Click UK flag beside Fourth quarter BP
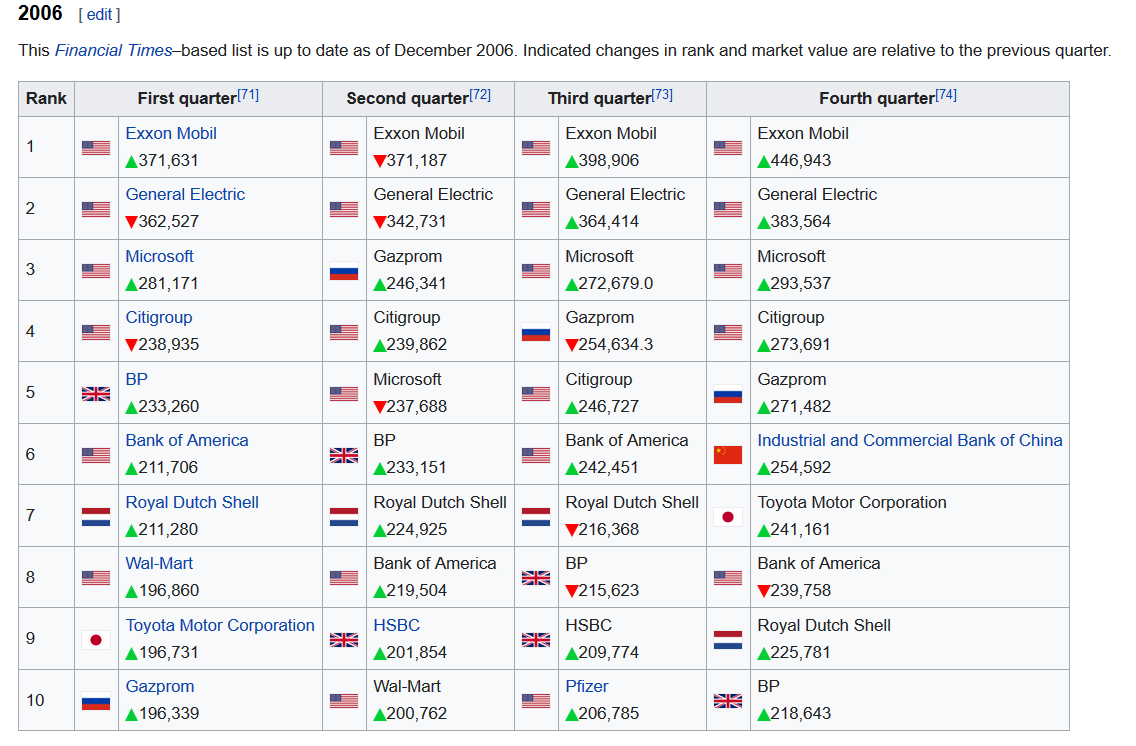1136x746 pixels. [x=727, y=701]
